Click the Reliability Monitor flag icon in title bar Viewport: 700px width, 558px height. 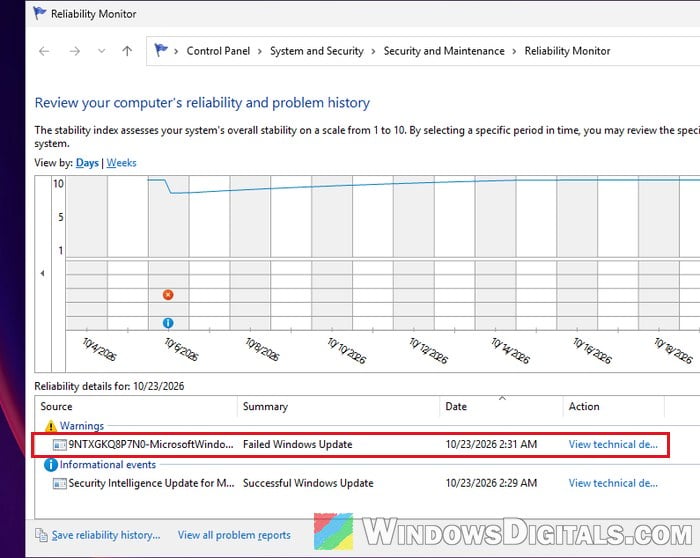click(x=39, y=13)
